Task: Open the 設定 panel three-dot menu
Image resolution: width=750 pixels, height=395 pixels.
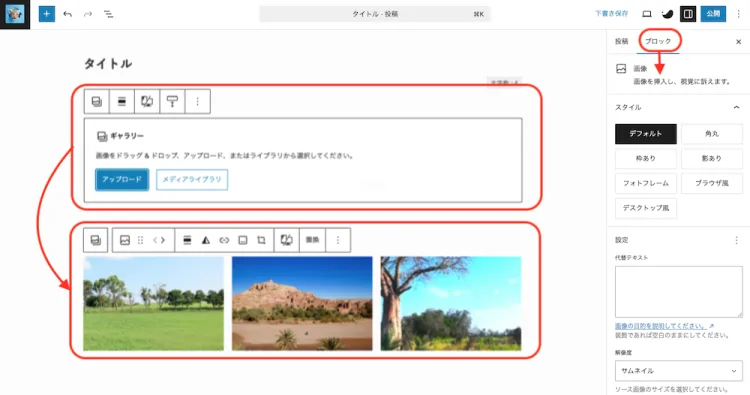Action: tap(736, 240)
